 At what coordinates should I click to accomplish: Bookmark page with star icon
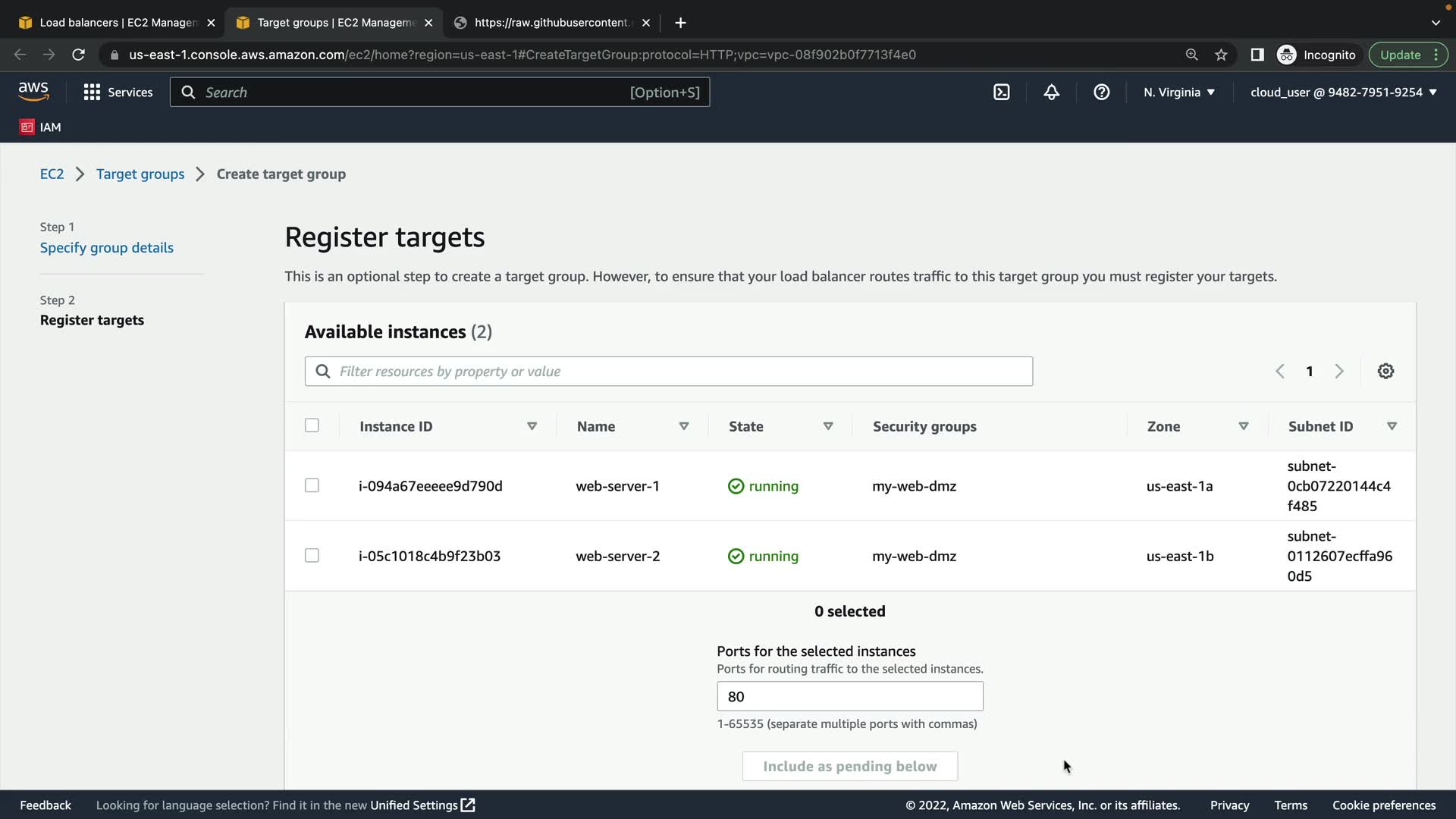1221,55
